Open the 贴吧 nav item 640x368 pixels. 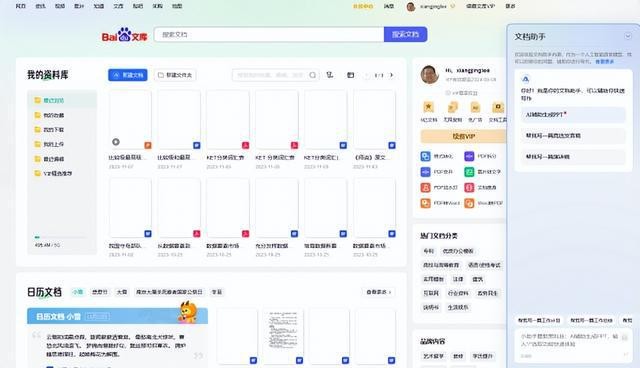coord(138,6)
